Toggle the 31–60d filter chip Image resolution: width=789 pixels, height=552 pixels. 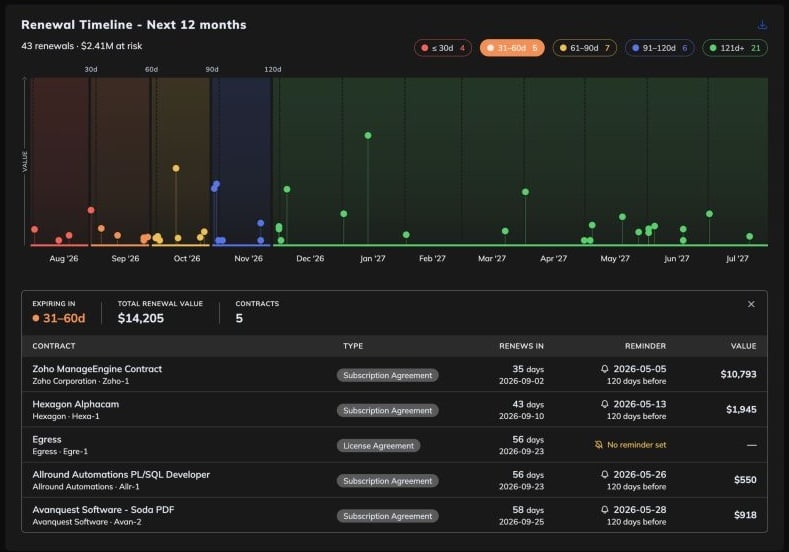[512, 48]
